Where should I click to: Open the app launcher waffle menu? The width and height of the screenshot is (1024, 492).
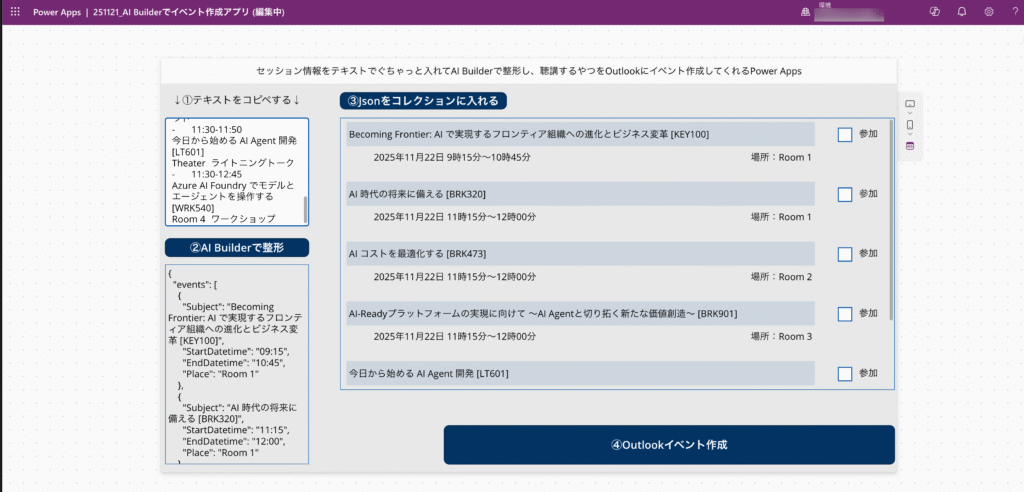(14, 11)
